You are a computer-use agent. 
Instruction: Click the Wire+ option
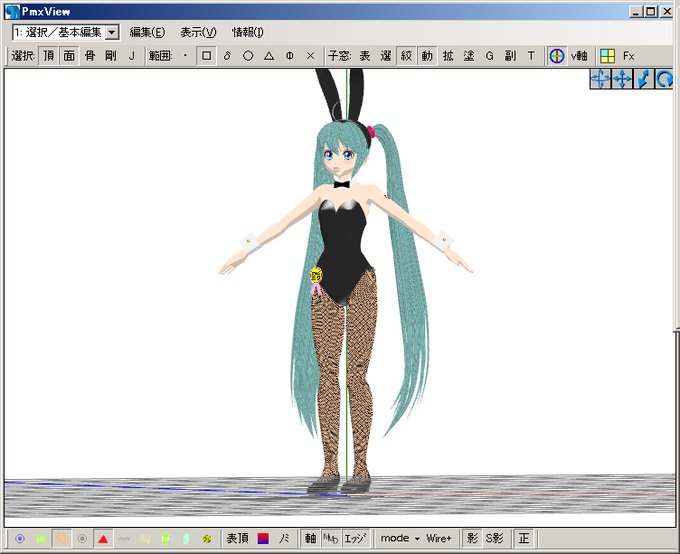[439, 539]
